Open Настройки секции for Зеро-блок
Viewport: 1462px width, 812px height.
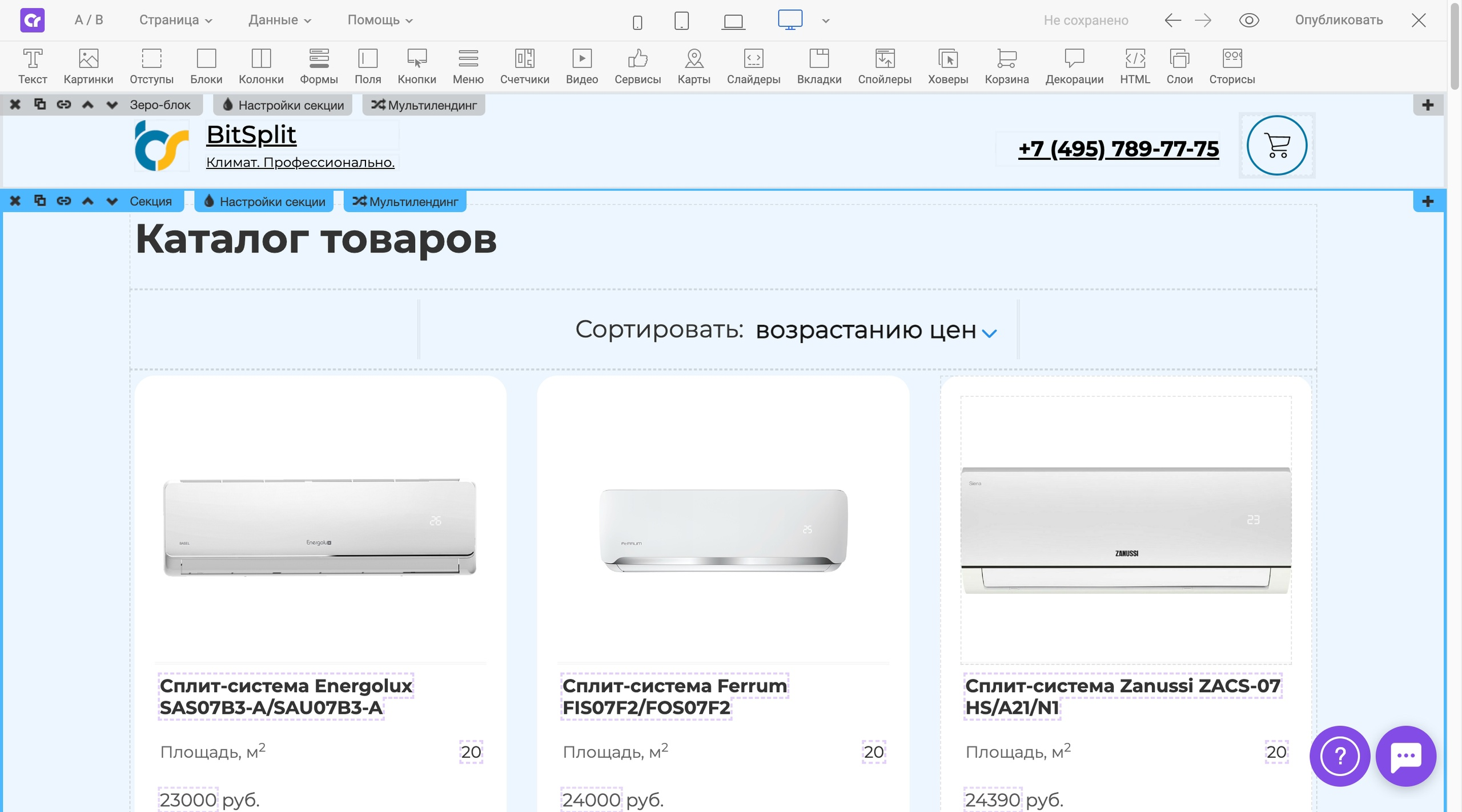283,105
